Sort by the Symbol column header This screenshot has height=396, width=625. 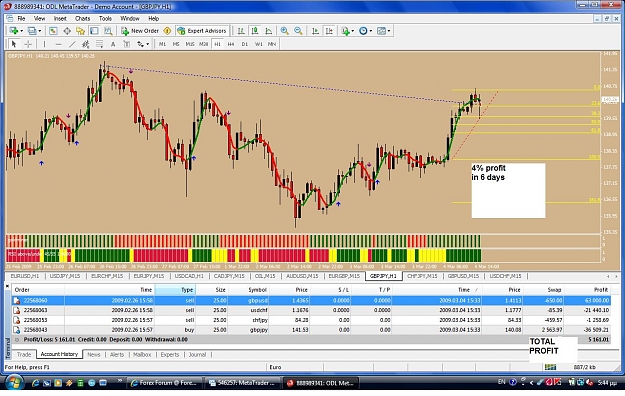point(249,290)
